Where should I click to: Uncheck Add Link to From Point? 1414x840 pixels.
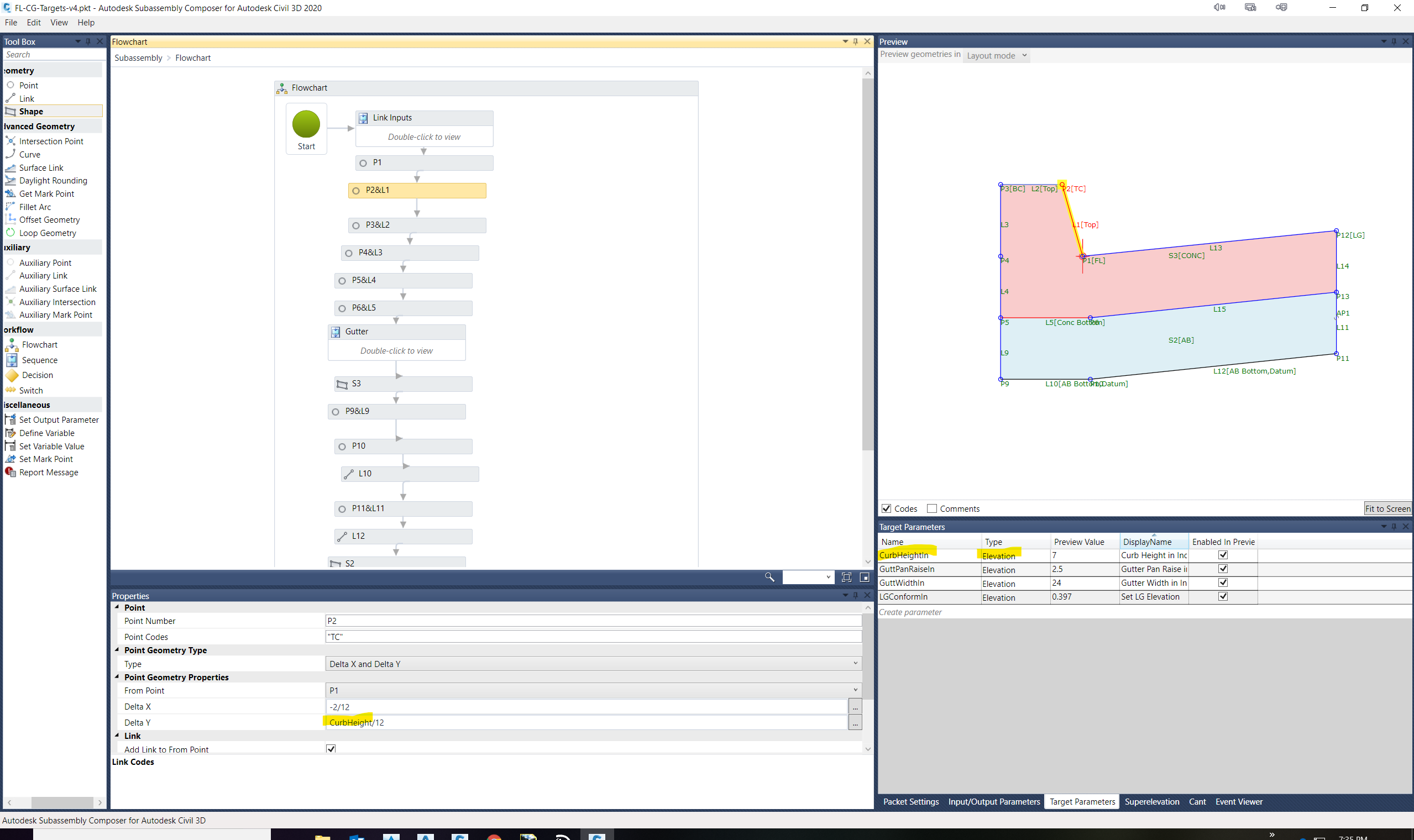pos(331,748)
